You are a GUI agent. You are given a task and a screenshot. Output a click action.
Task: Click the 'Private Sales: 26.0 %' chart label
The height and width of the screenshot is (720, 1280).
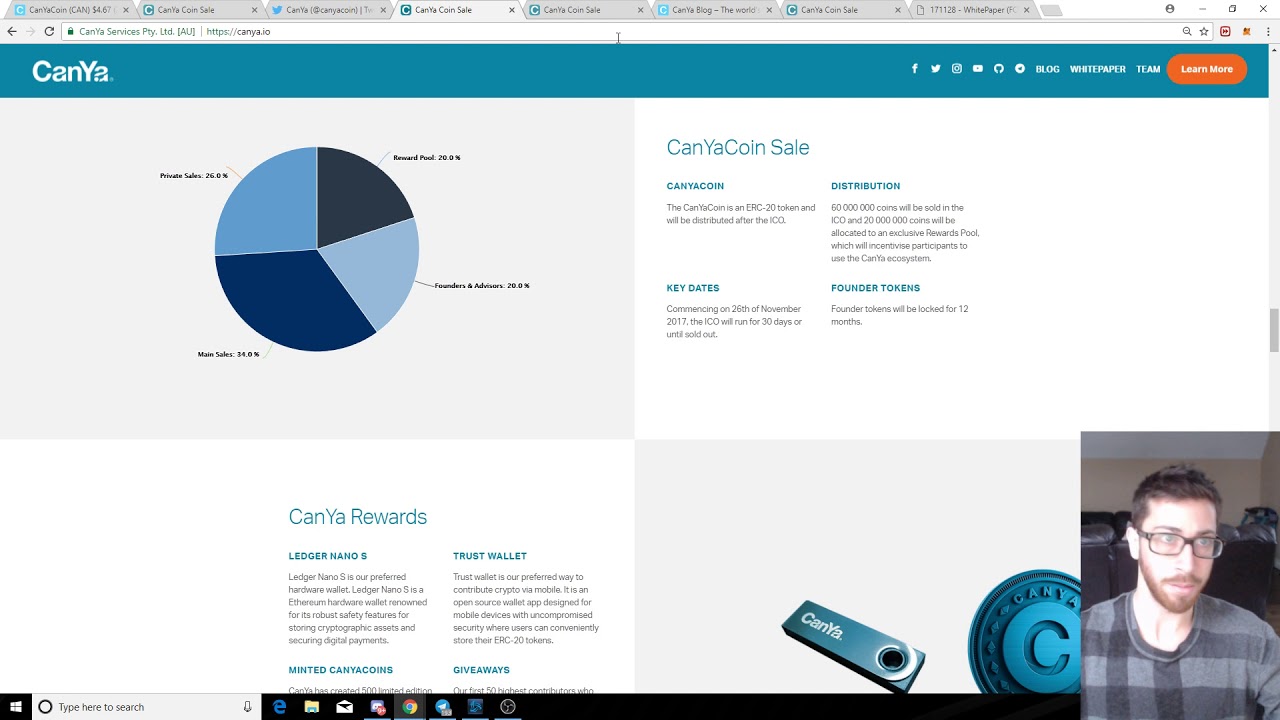pyautogui.click(x=194, y=176)
